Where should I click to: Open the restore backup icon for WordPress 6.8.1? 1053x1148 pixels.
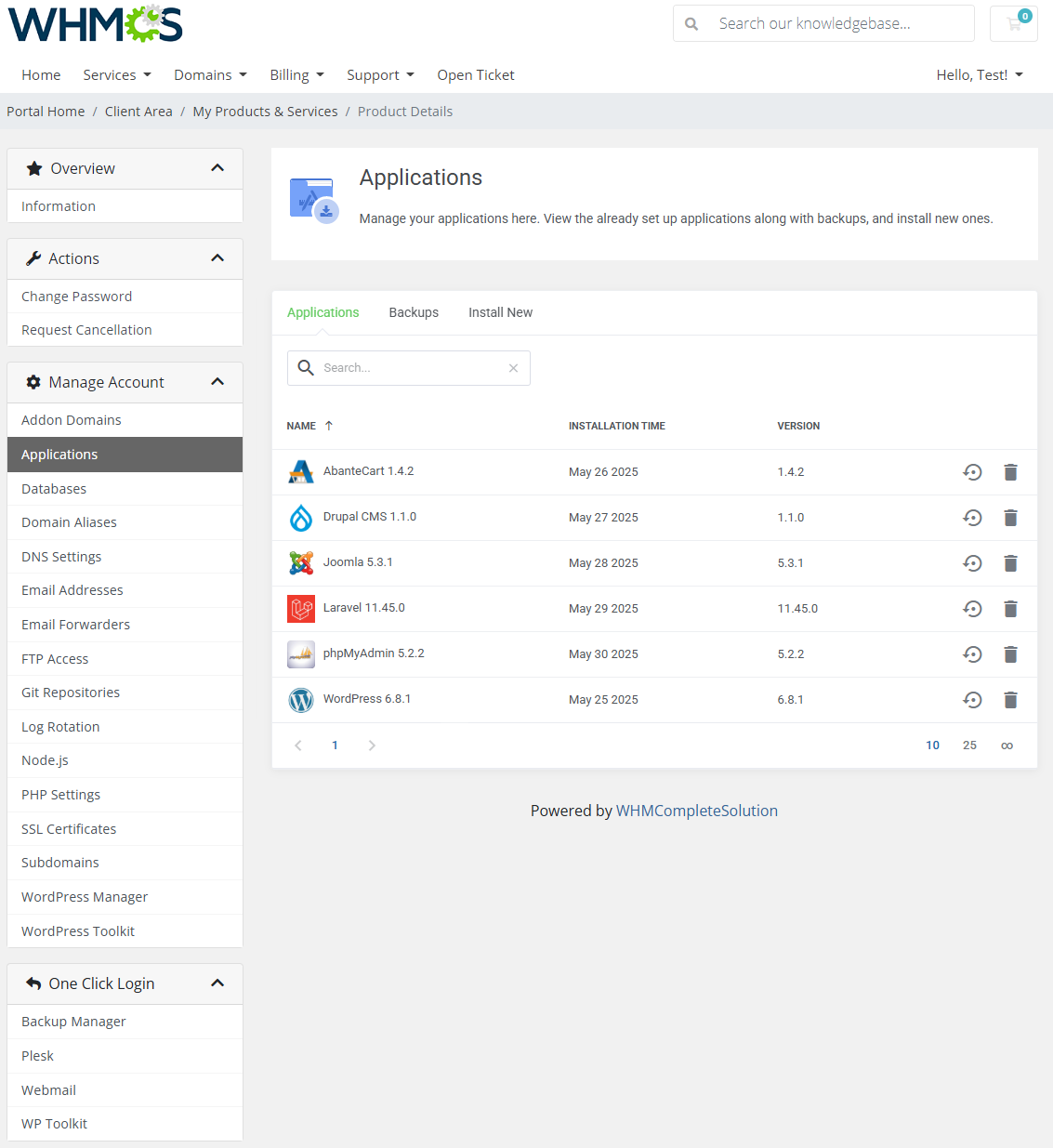tap(972, 699)
